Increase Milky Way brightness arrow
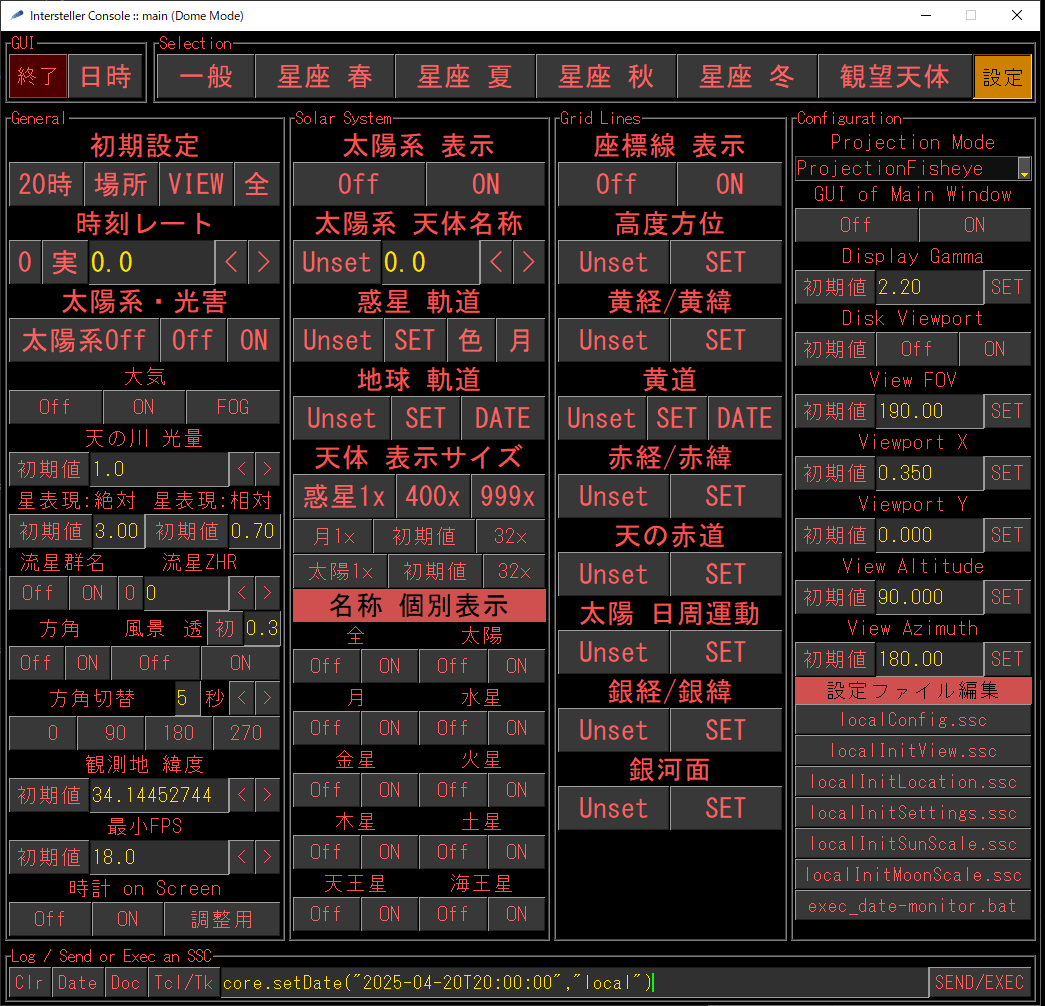 (267, 469)
